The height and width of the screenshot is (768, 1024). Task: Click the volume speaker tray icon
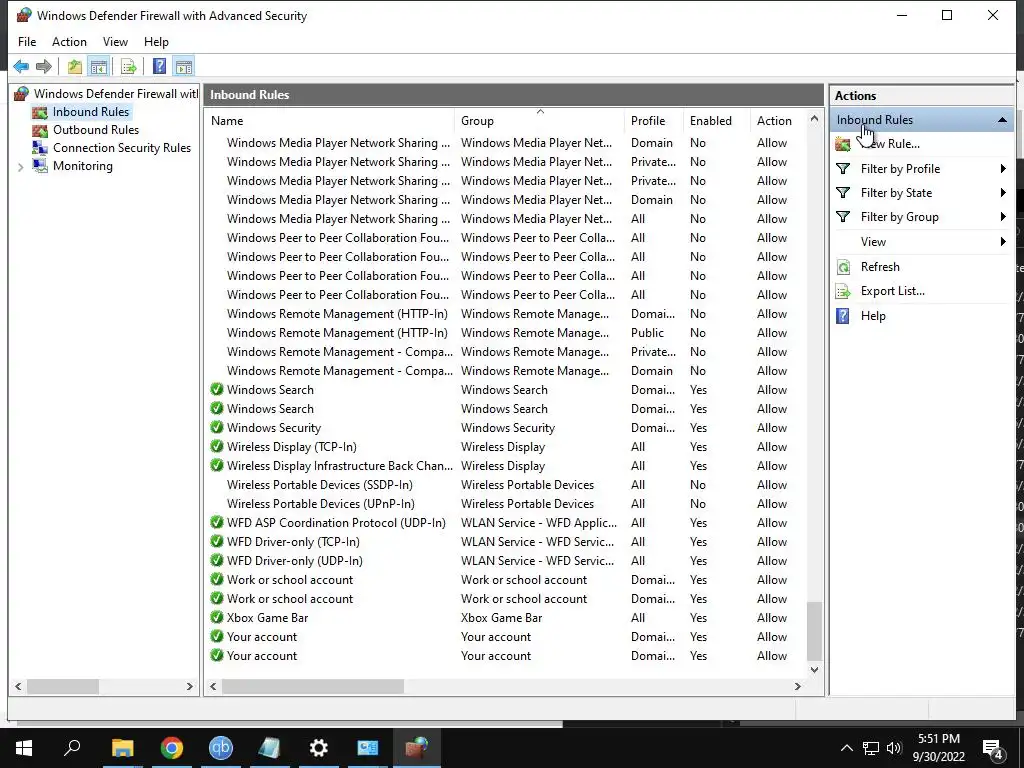pyautogui.click(x=894, y=748)
